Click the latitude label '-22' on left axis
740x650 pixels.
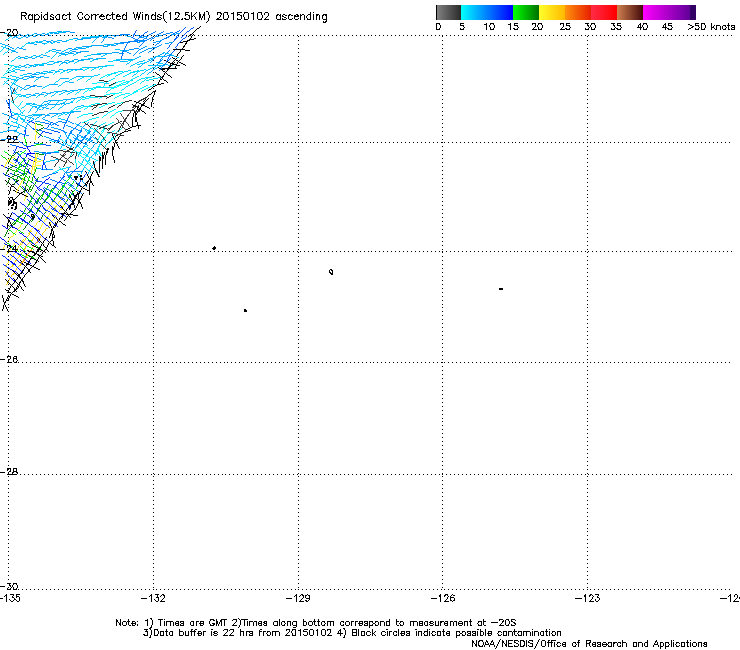coord(9,139)
